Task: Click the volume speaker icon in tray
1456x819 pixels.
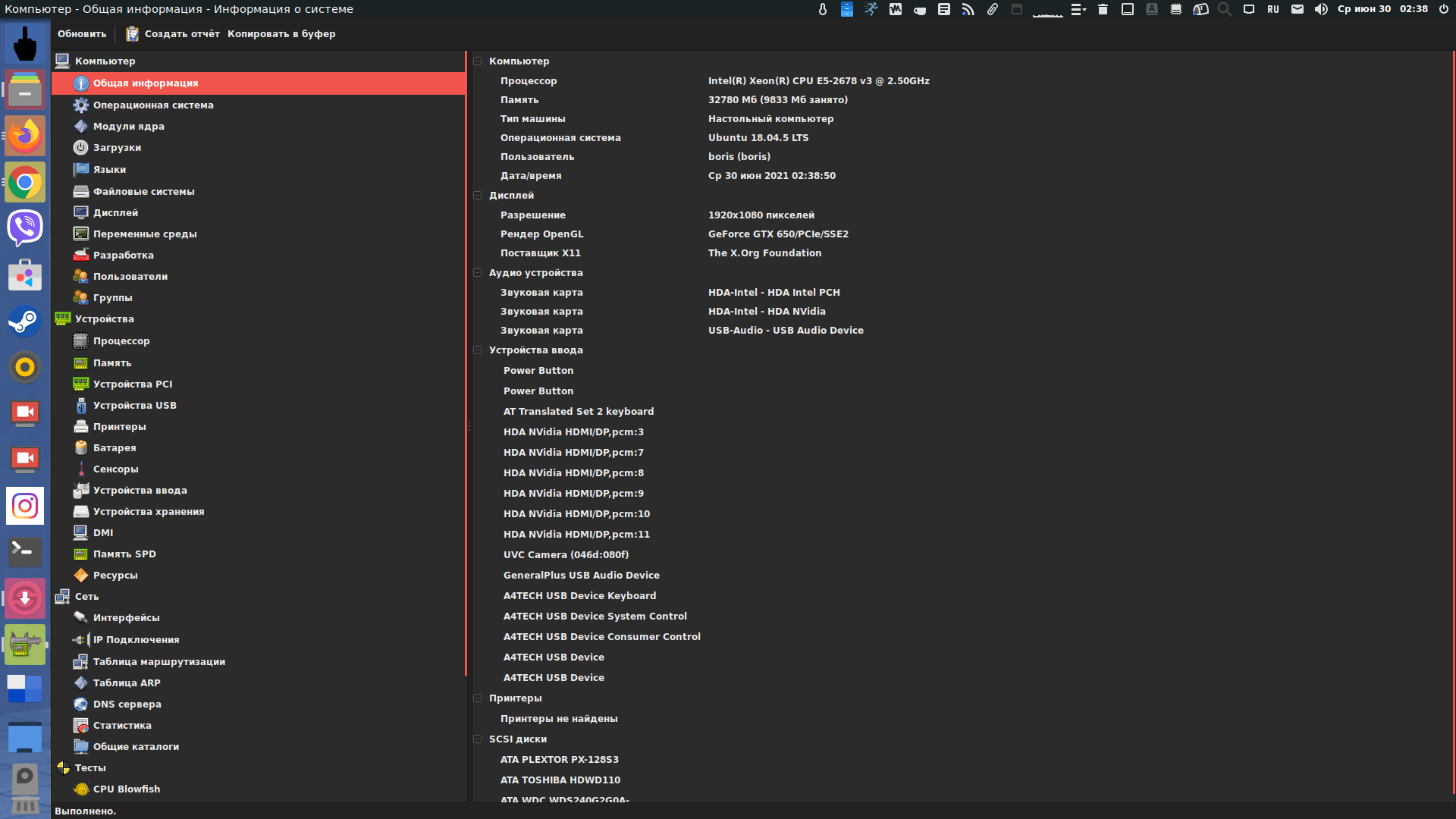Action: (x=1321, y=9)
